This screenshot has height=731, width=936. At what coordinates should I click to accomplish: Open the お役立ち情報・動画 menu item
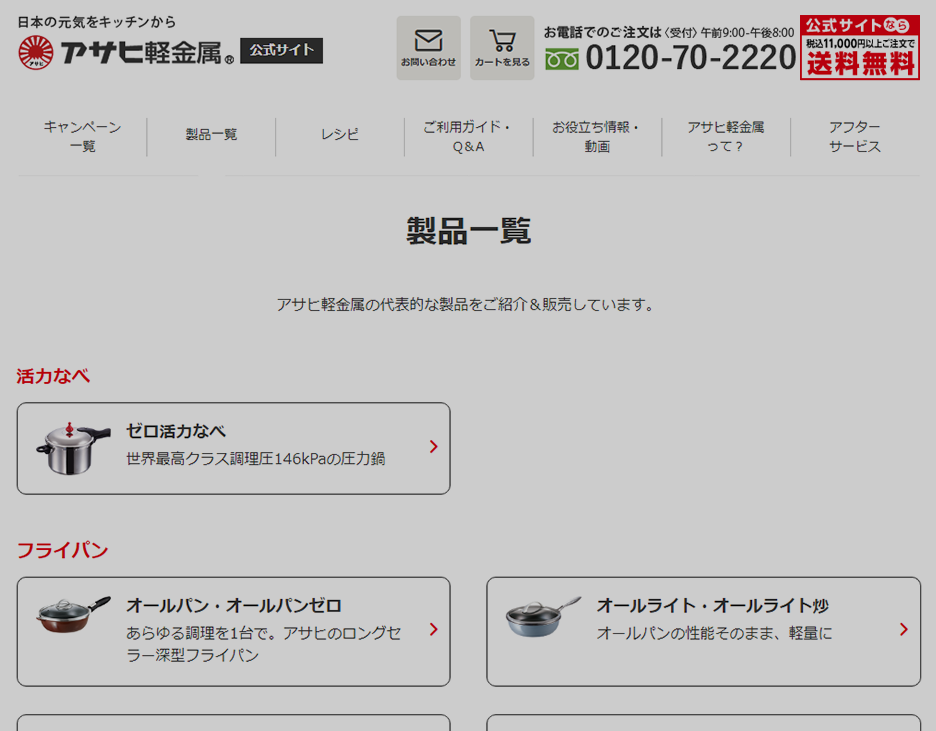[x=597, y=137]
